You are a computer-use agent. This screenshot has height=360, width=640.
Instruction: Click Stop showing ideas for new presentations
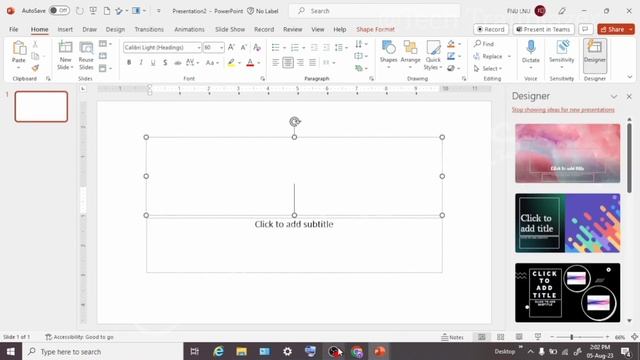563,110
